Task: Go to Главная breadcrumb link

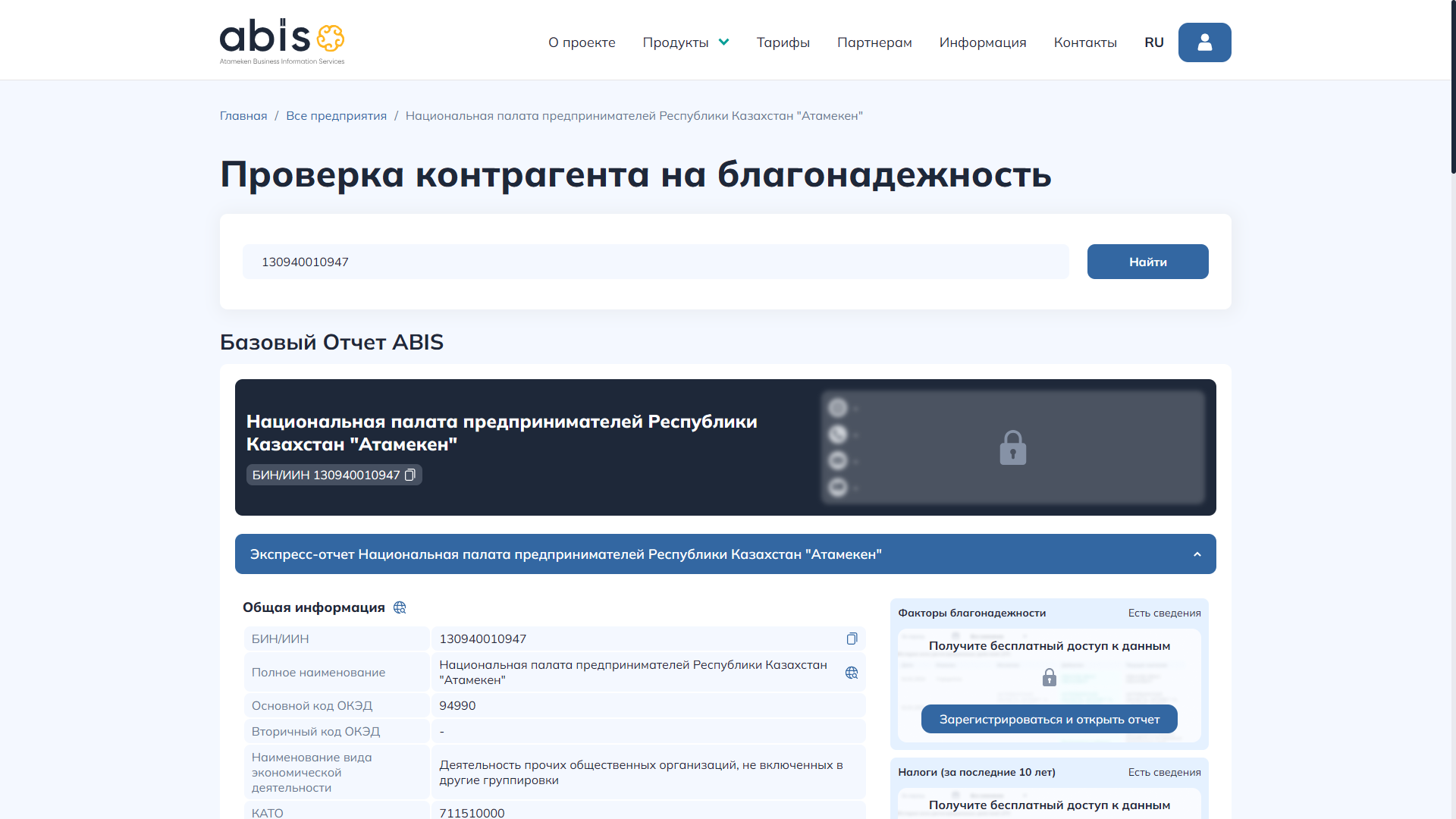Action: [243, 116]
